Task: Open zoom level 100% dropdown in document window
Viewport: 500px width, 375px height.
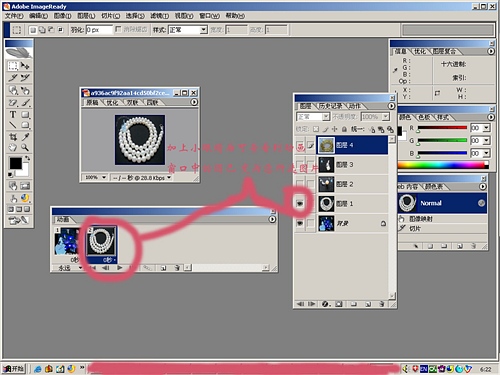Action: 95,177
